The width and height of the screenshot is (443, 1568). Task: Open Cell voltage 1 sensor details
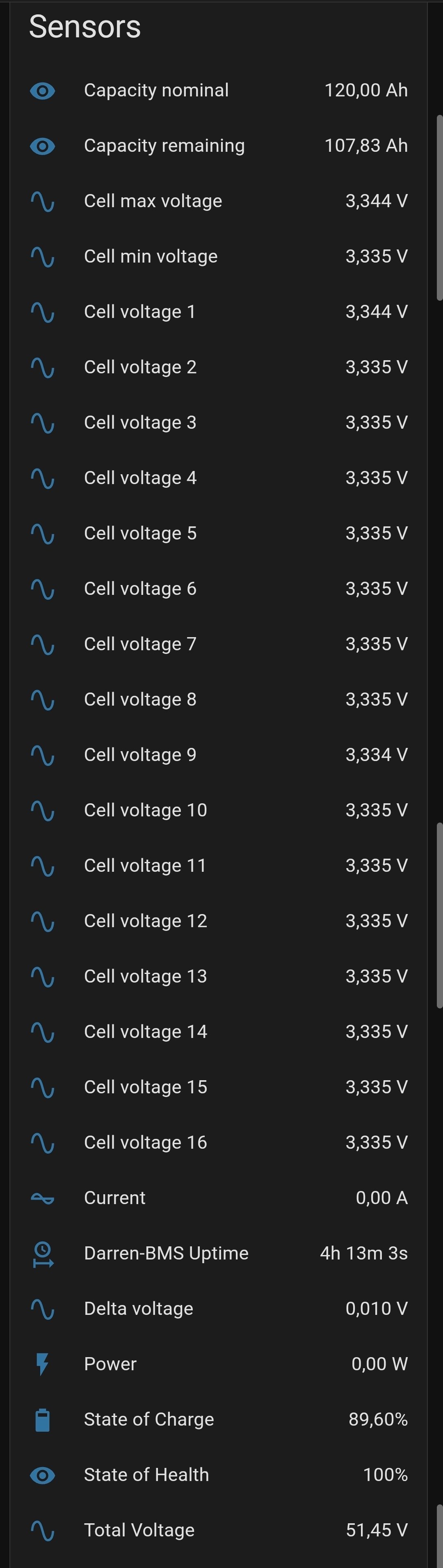click(x=219, y=312)
